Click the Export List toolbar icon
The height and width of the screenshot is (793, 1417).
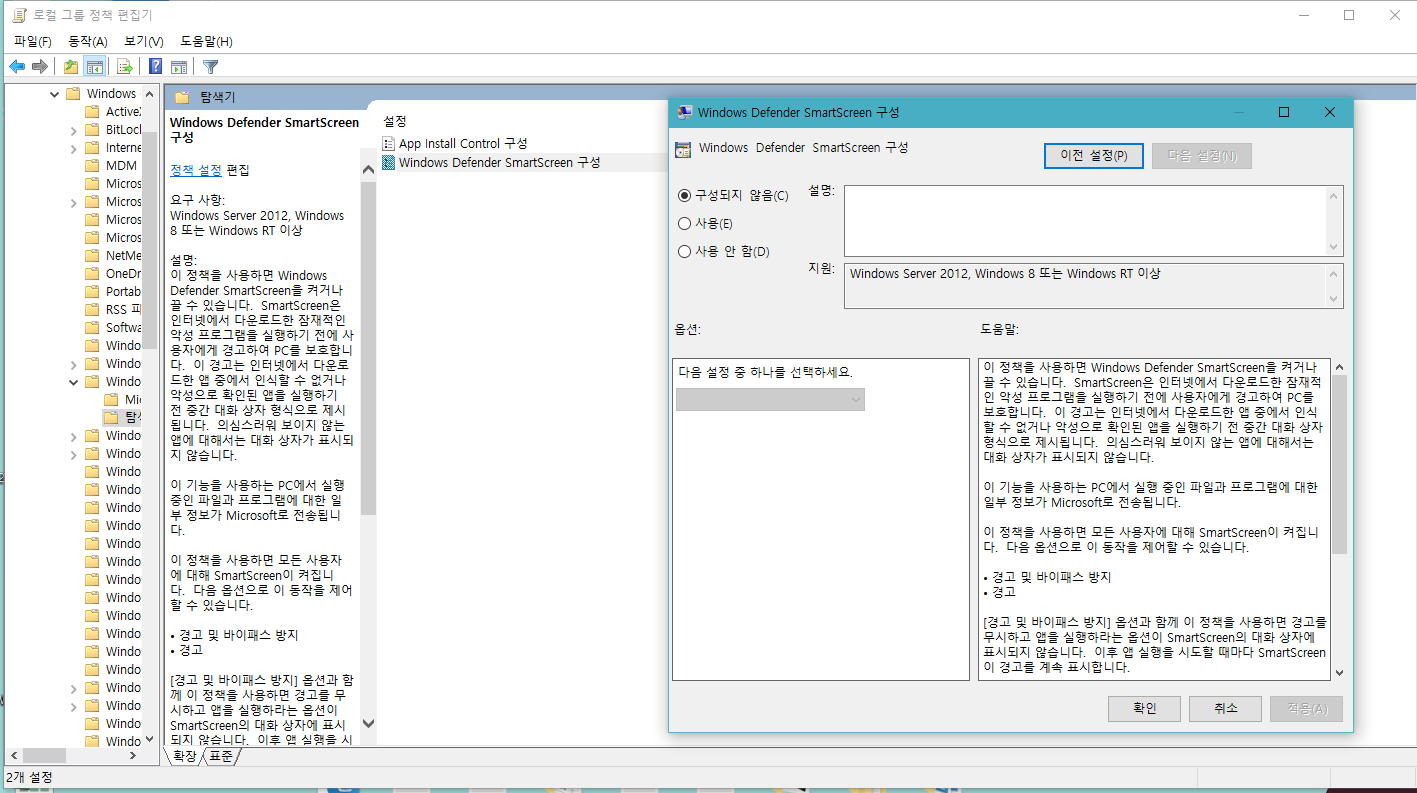[125, 67]
